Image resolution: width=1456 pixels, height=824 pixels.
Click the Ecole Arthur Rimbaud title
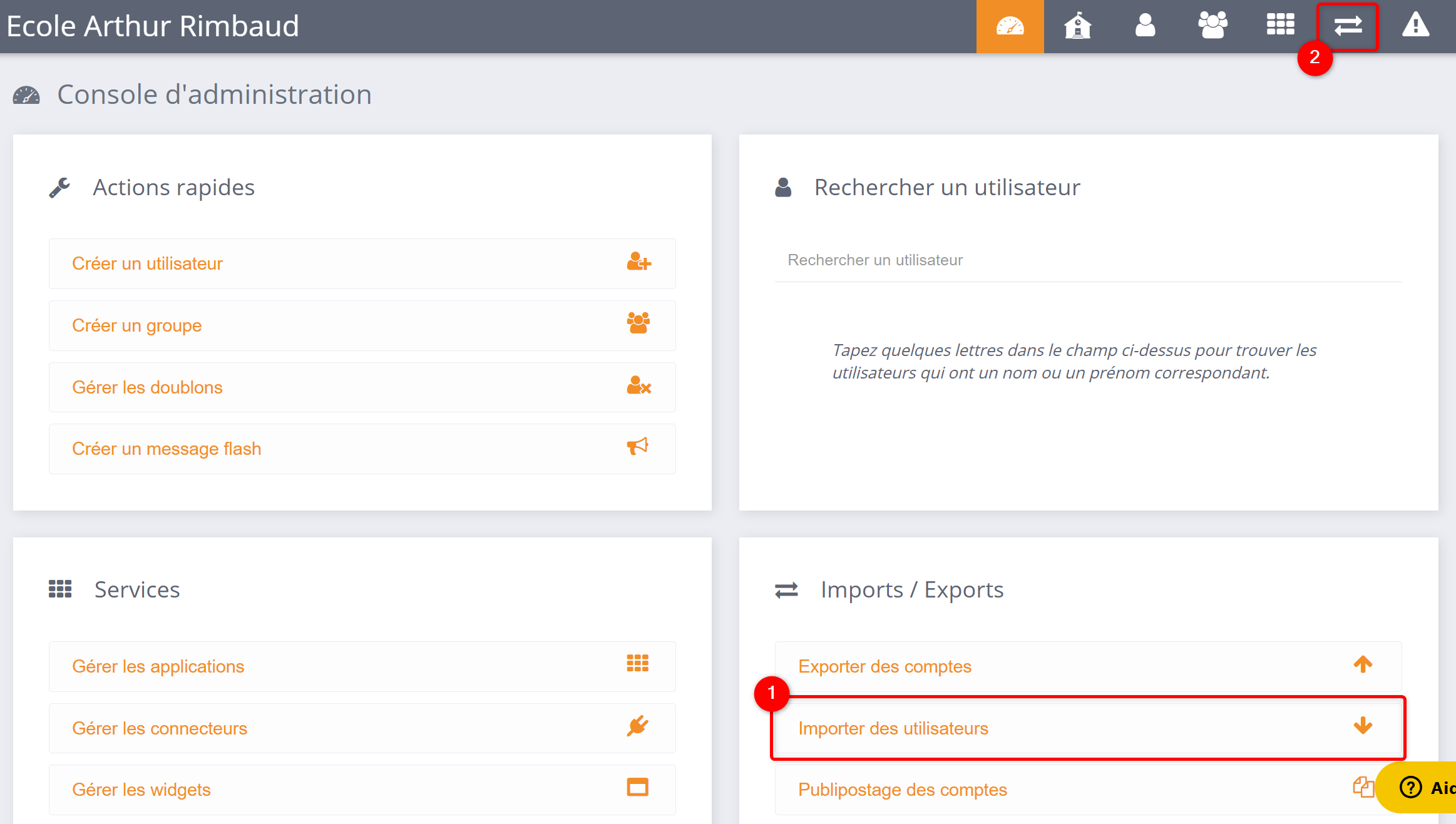point(153,26)
